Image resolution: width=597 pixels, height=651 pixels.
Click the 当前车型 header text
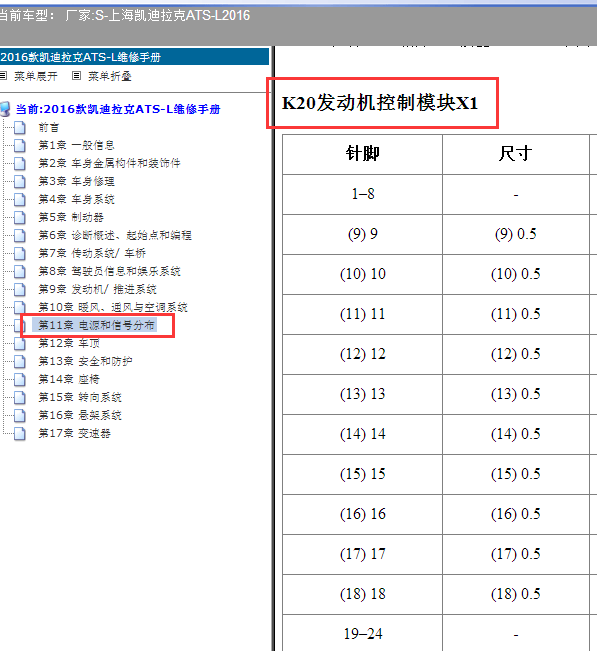point(125,16)
